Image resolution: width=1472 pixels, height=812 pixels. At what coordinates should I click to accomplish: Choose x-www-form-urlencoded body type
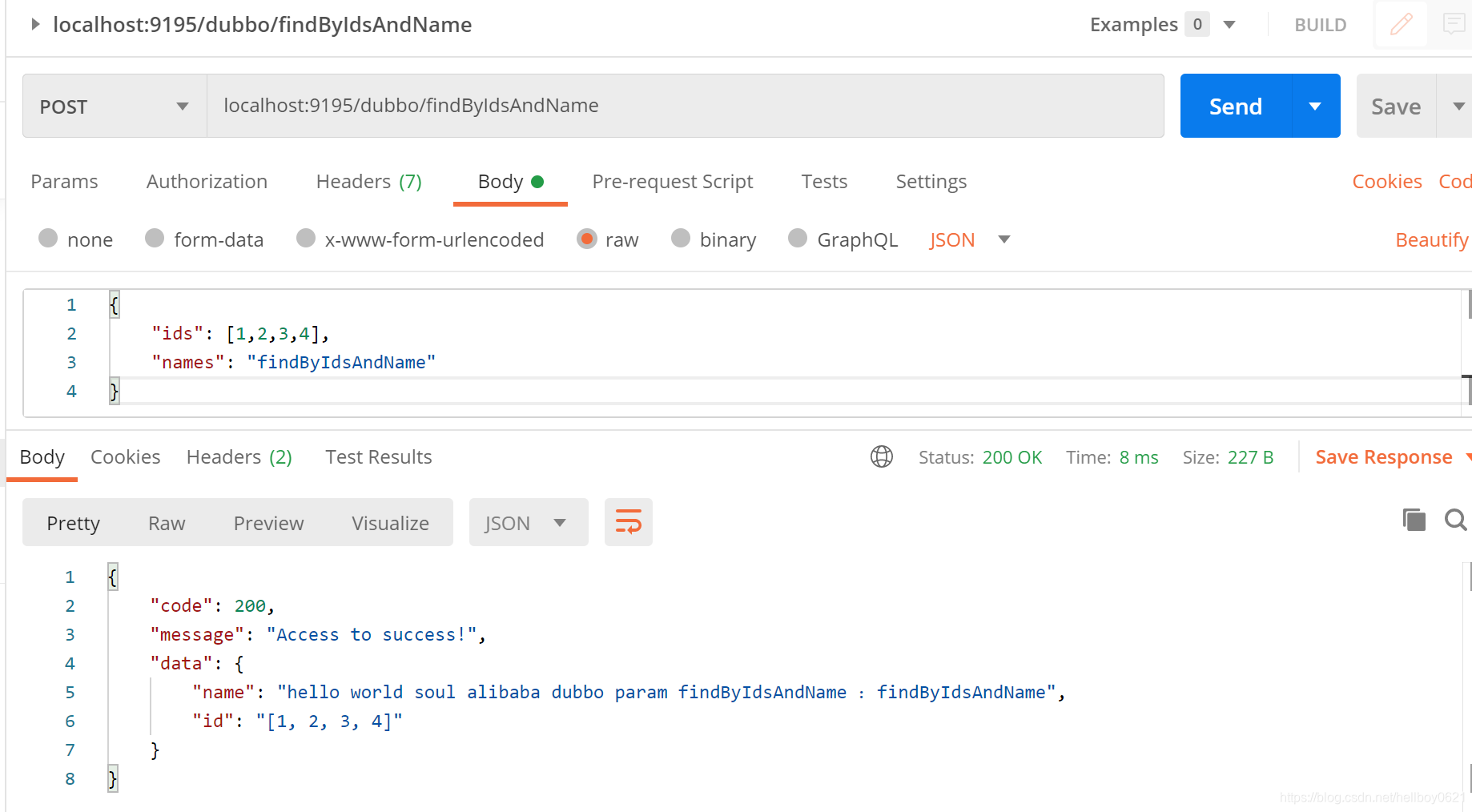(306, 239)
